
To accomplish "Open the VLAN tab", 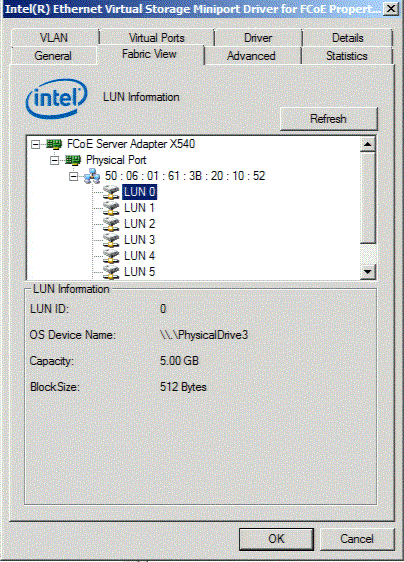I will coord(54,38).
